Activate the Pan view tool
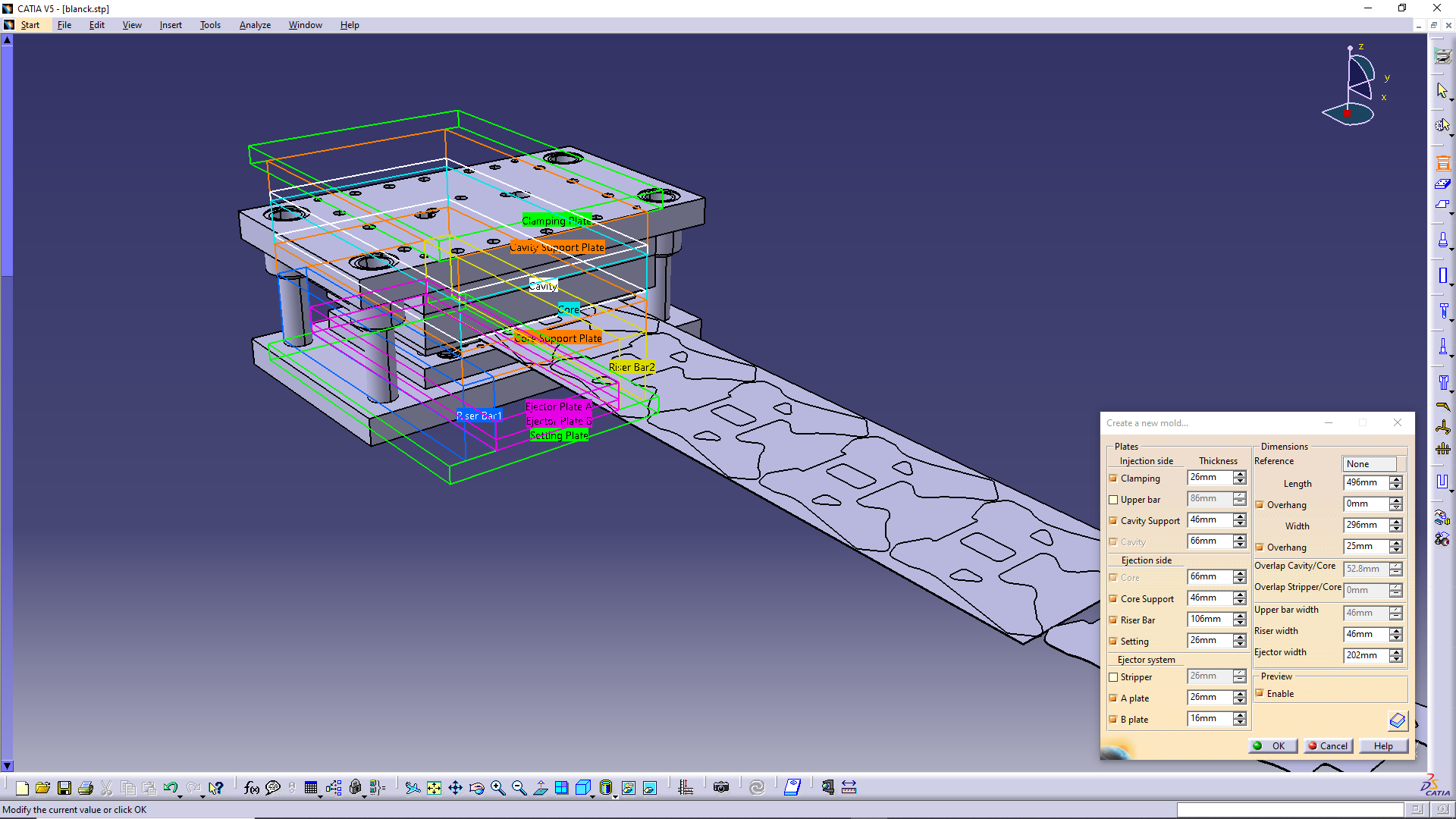This screenshot has height=819, width=1456. (x=455, y=788)
